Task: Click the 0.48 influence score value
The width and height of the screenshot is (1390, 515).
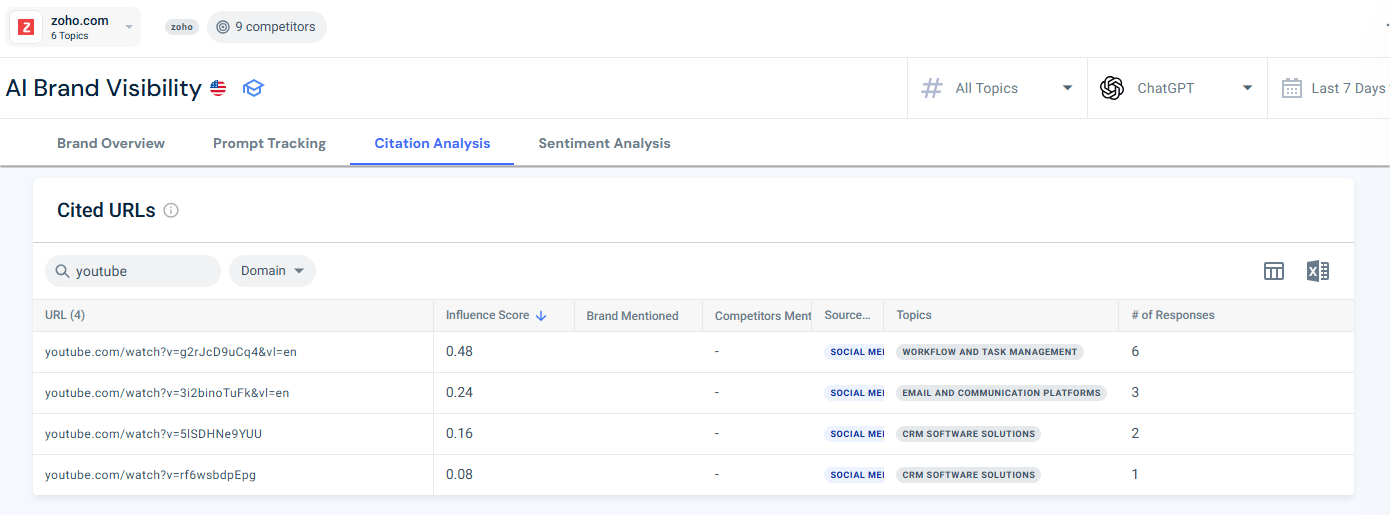Action: pyautogui.click(x=459, y=352)
